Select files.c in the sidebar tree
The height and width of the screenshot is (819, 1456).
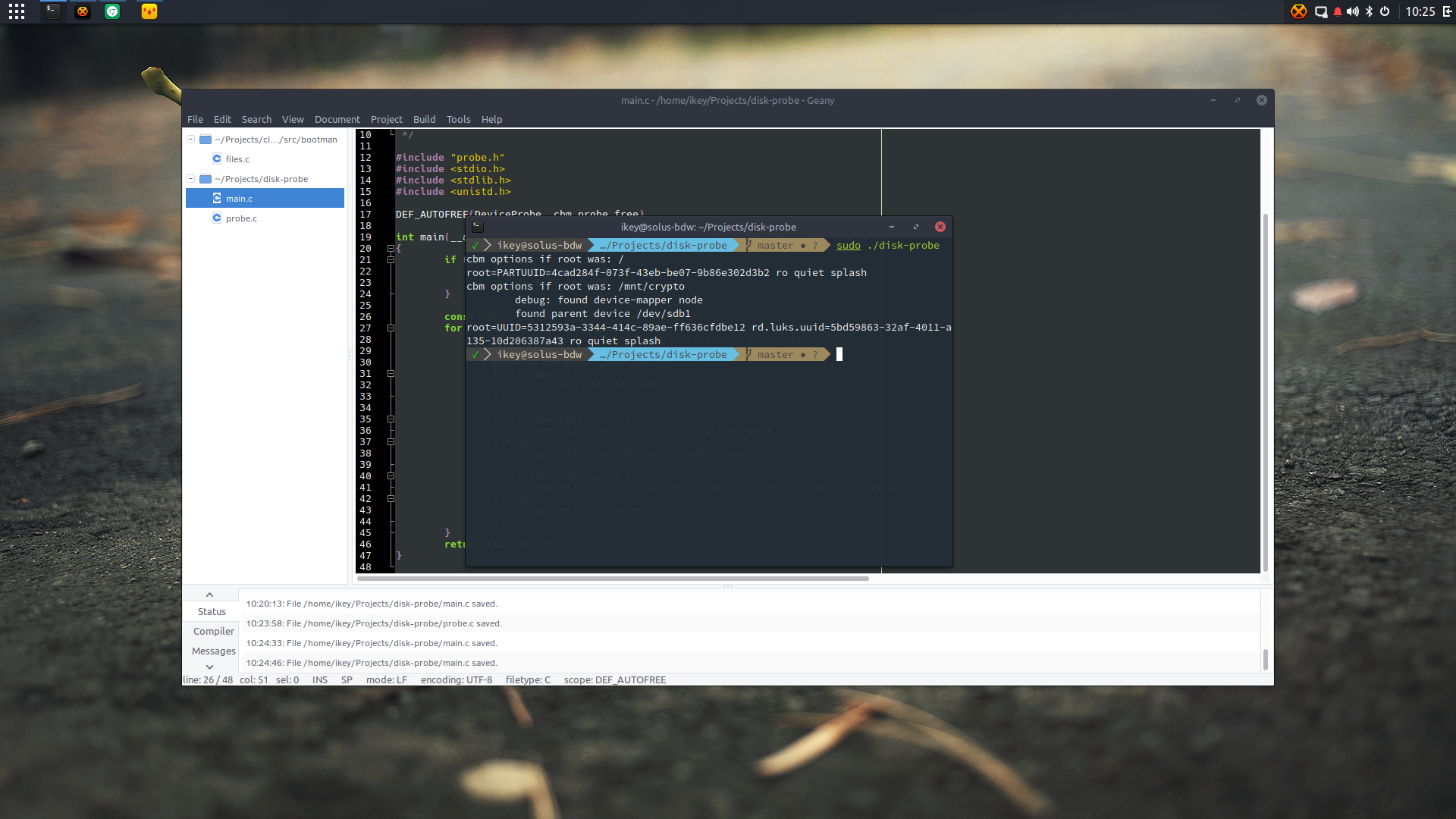pos(265,159)
